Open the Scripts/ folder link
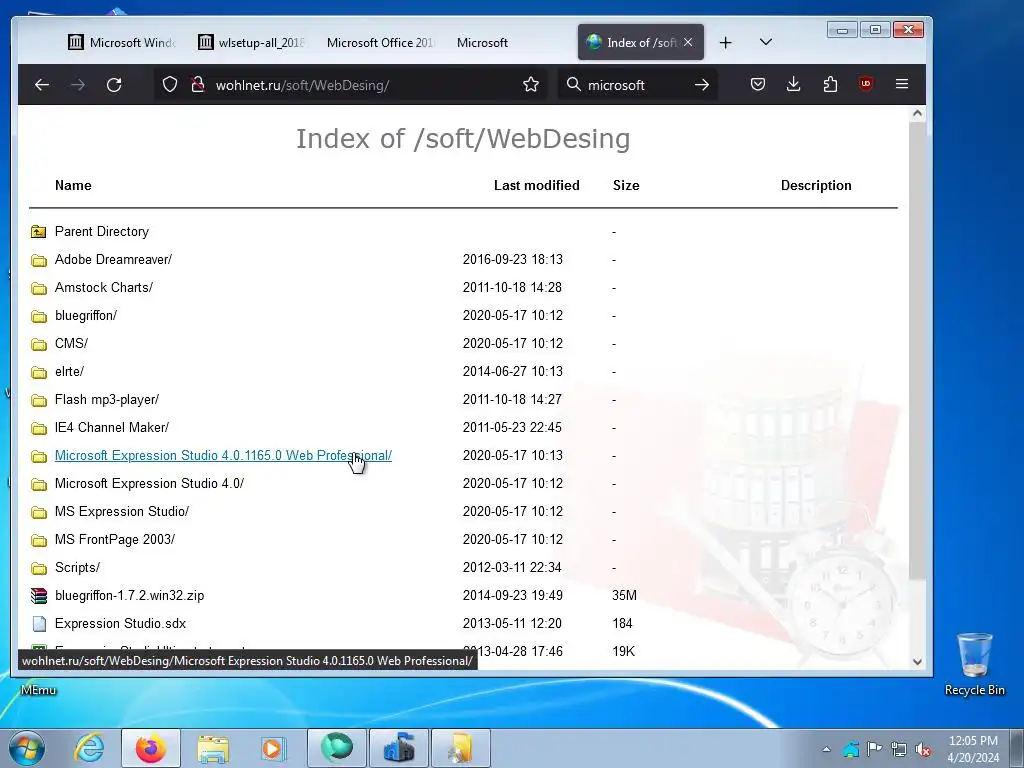This screenshot has height=768, width=1024. pos(77,568)
